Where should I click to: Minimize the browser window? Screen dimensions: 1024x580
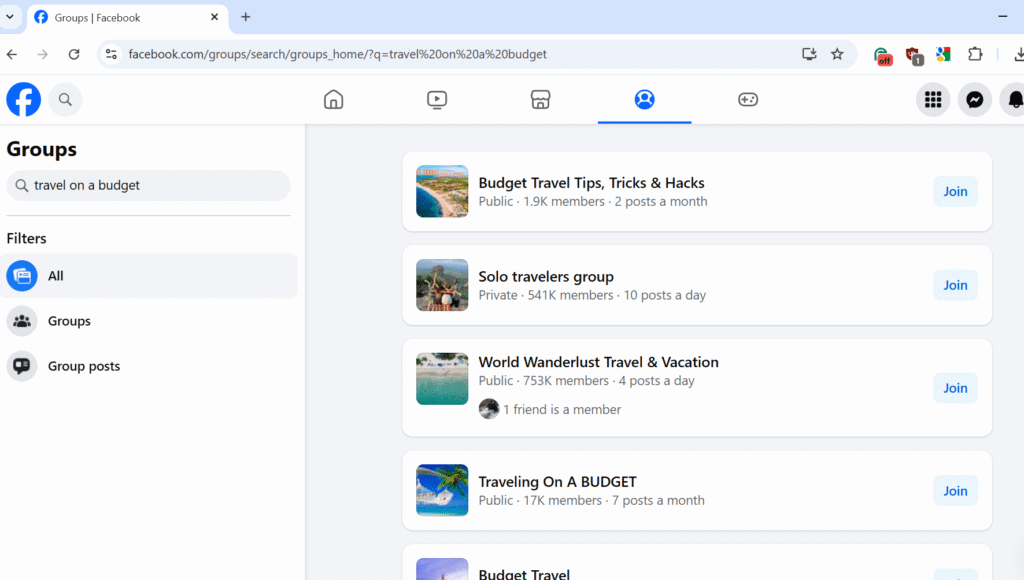click(x=1003, y=16)
